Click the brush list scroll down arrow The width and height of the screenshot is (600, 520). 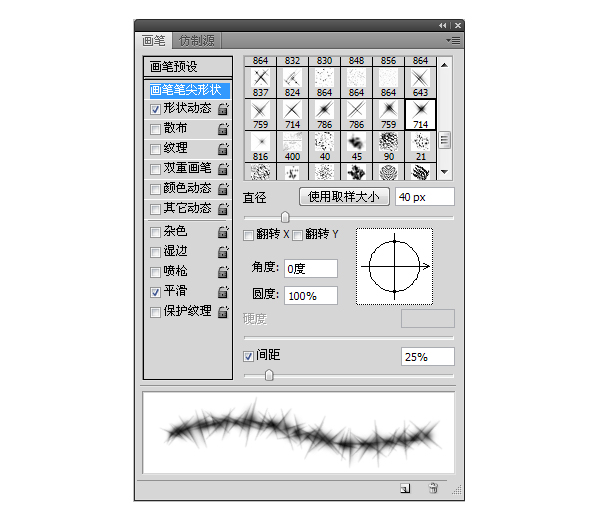[x=444, y=172]
